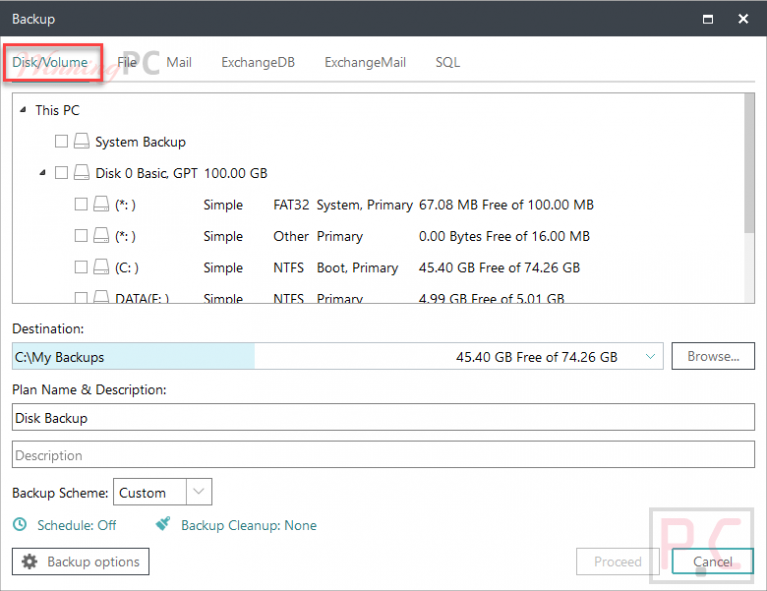Click the (C:) volume drive icon

click(x=101, y=267)
